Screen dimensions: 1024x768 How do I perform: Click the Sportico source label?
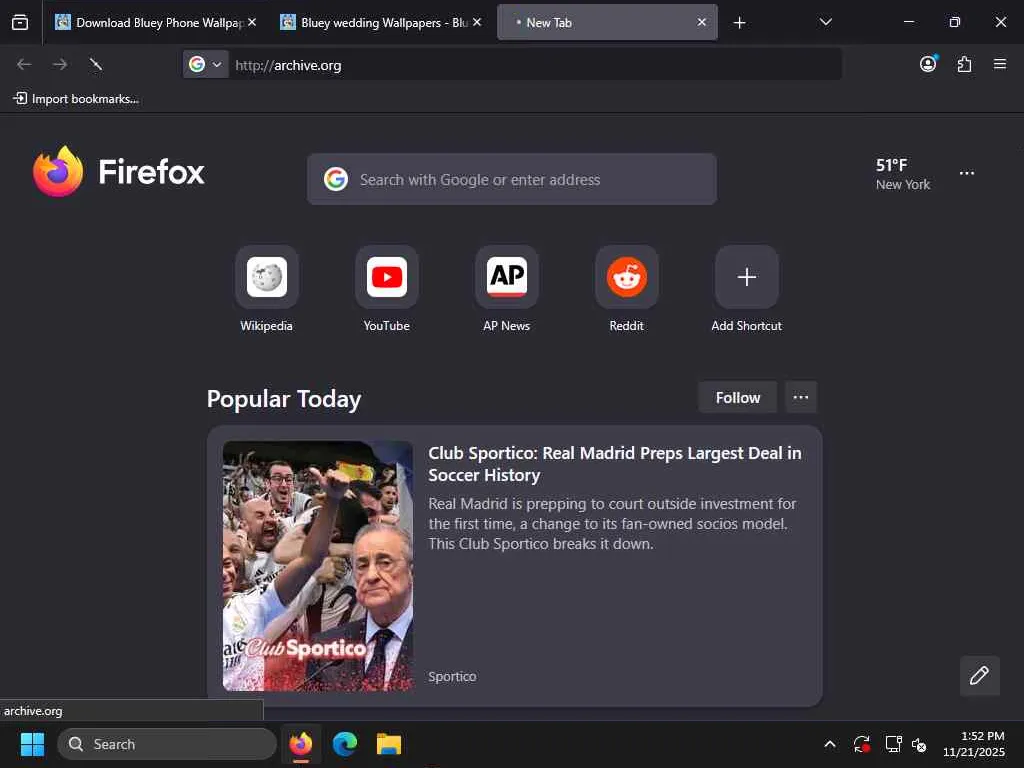click(x=452, y=677)
